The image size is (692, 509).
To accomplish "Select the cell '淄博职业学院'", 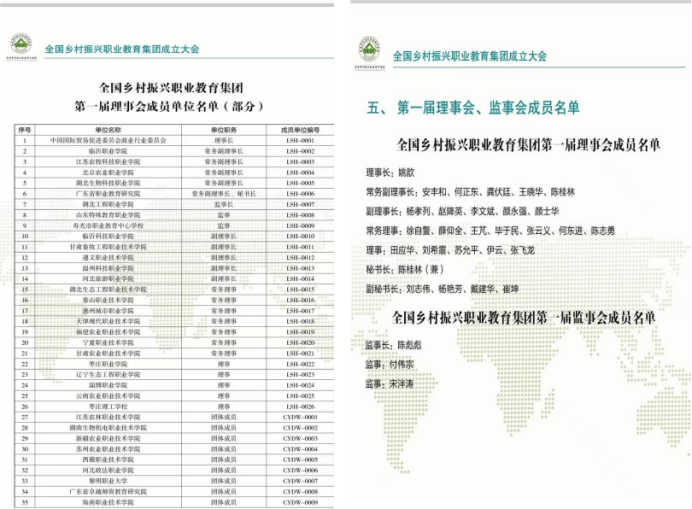I will click(x=108, y=385).
